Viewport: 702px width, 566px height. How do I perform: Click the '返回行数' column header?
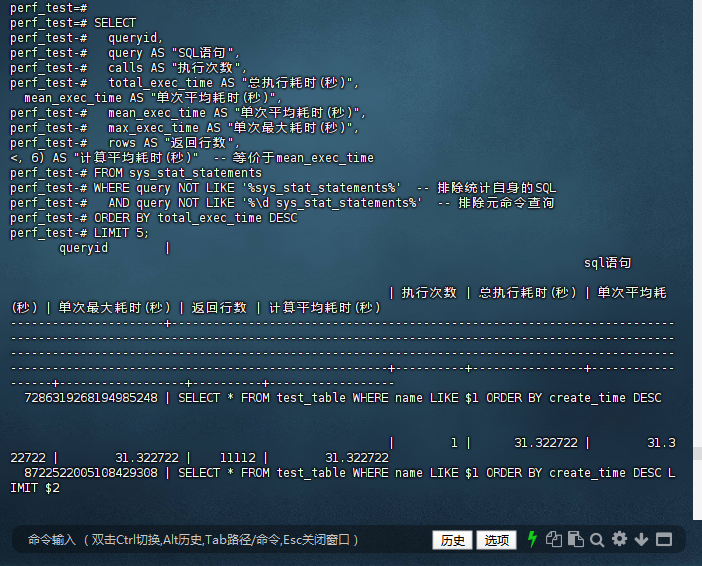coord(219,308)
